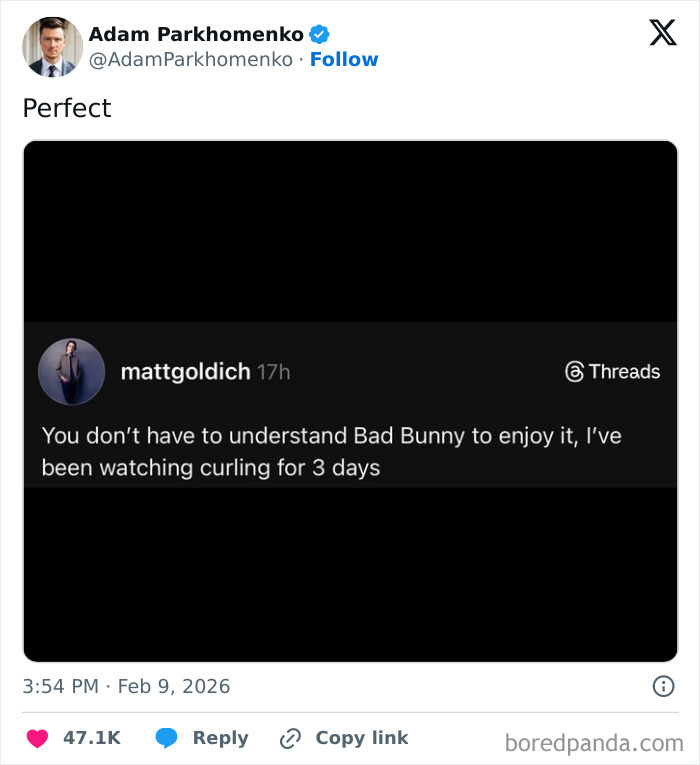Click the tweet text 'Perfect'

click(67, 108)
